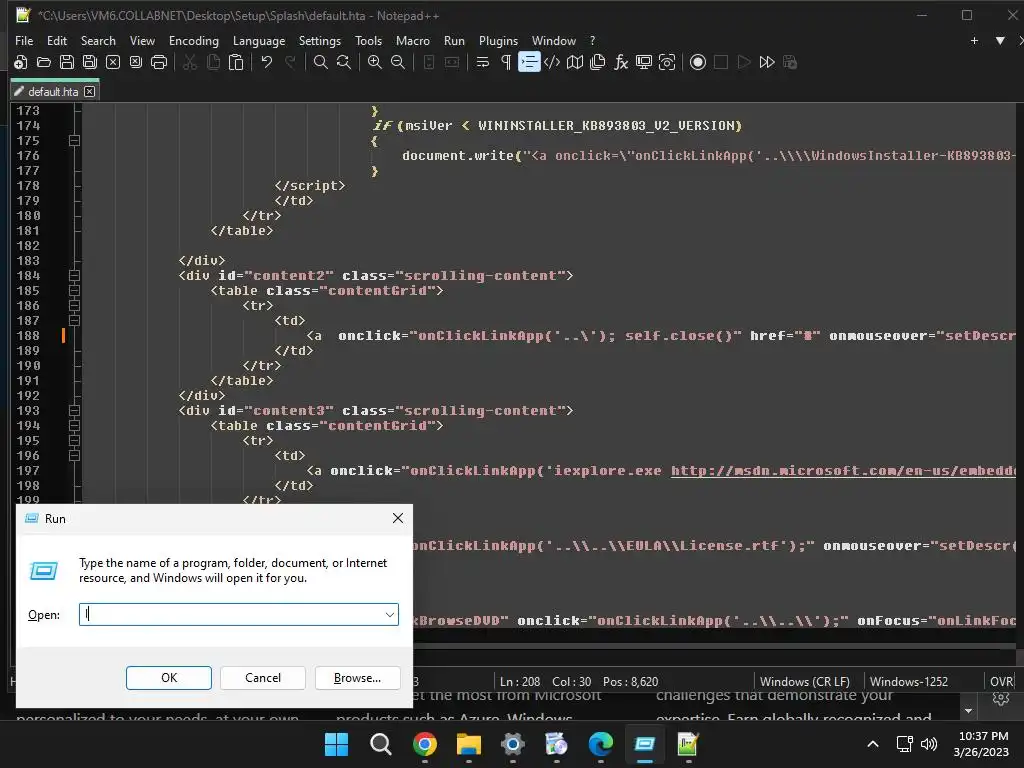Click the down triangle near menu bar
The image size is (1024, 768).
(x=1000, y=40)
